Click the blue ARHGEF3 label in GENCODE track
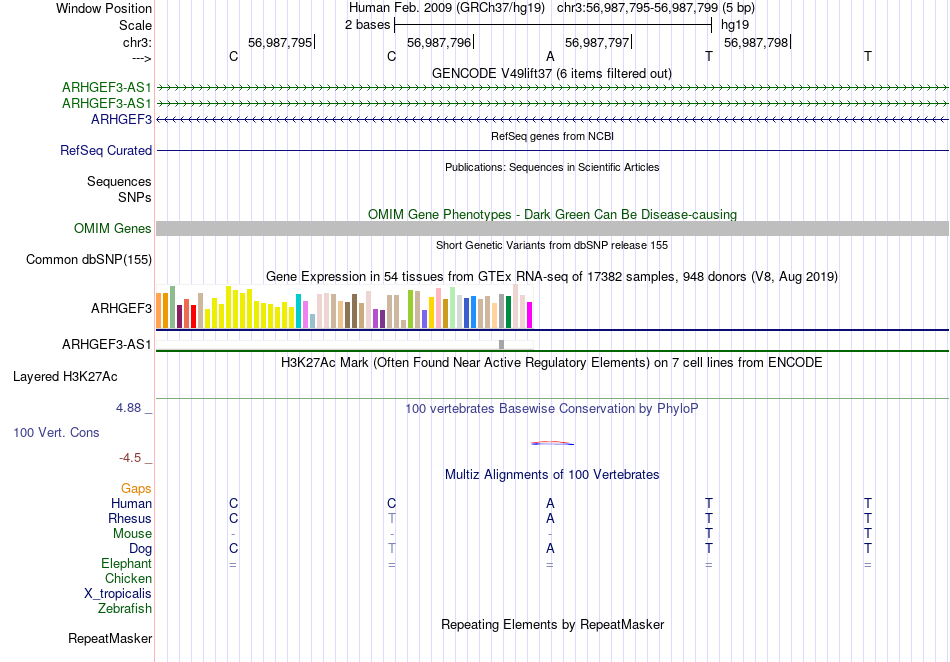The width and height of the screenshot is (950, 662). click(121, 119)
